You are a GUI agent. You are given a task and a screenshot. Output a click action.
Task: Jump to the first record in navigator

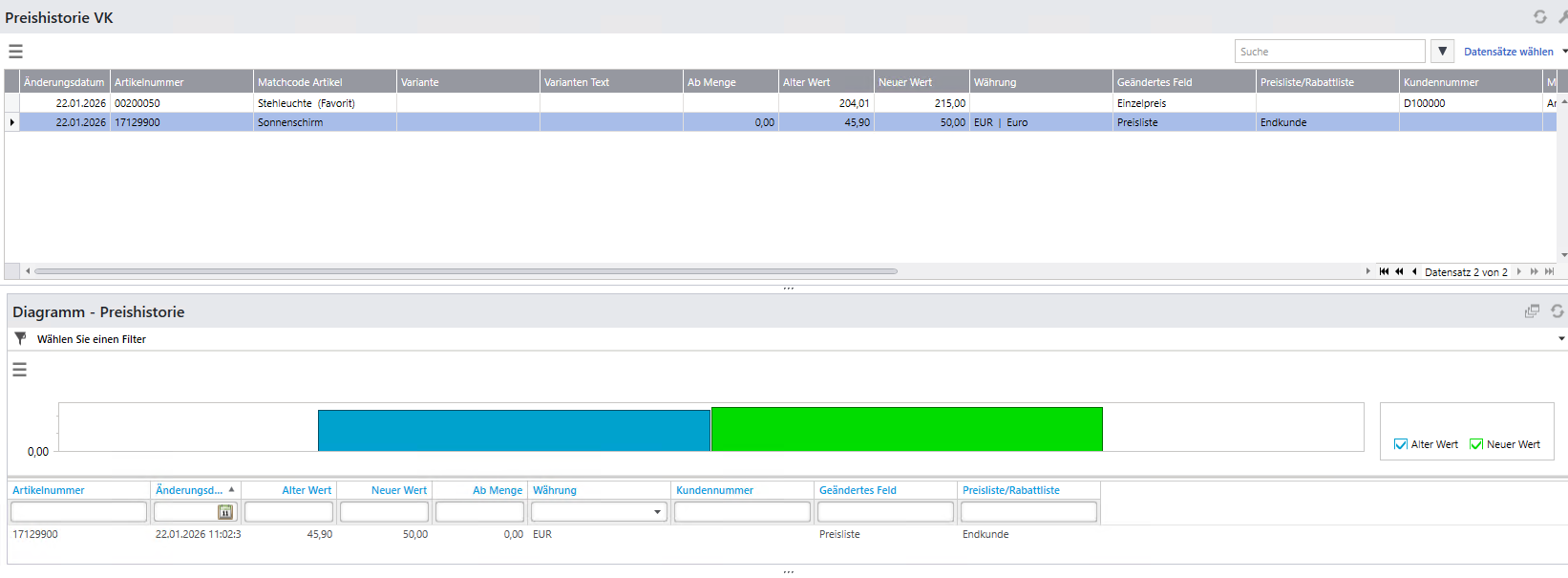pyautogui.click(x=1384, y=272)
